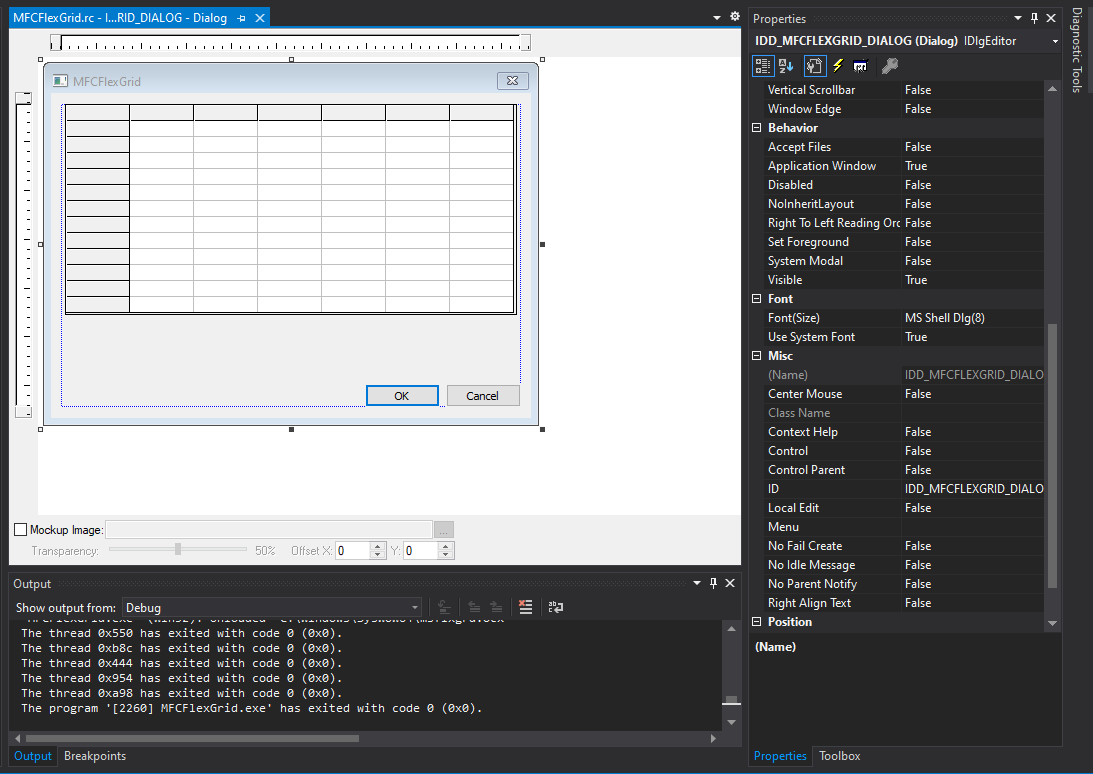The width and height of the screenshot is (1093, 774).
Task: Select the Center Mouse property
Action: click(x=897, y=393)
